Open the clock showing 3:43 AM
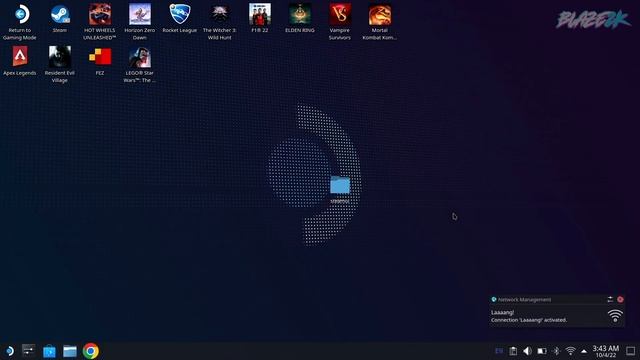The height and width of the screenshot is (360, 640). click(606, 351)
